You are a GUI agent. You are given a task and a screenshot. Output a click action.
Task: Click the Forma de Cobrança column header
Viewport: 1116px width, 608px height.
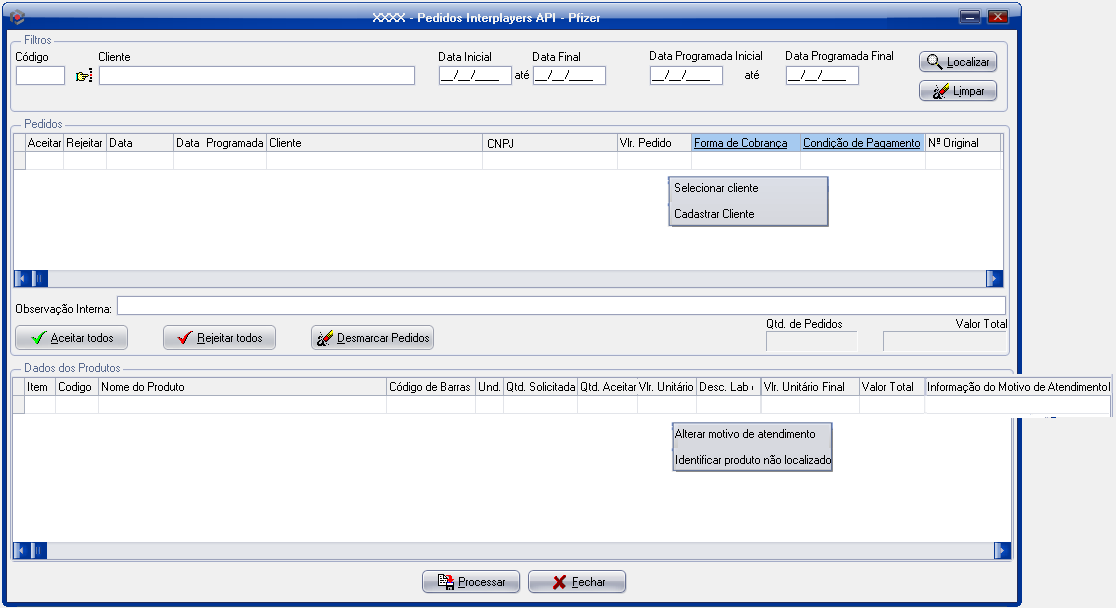pos(741,143)
